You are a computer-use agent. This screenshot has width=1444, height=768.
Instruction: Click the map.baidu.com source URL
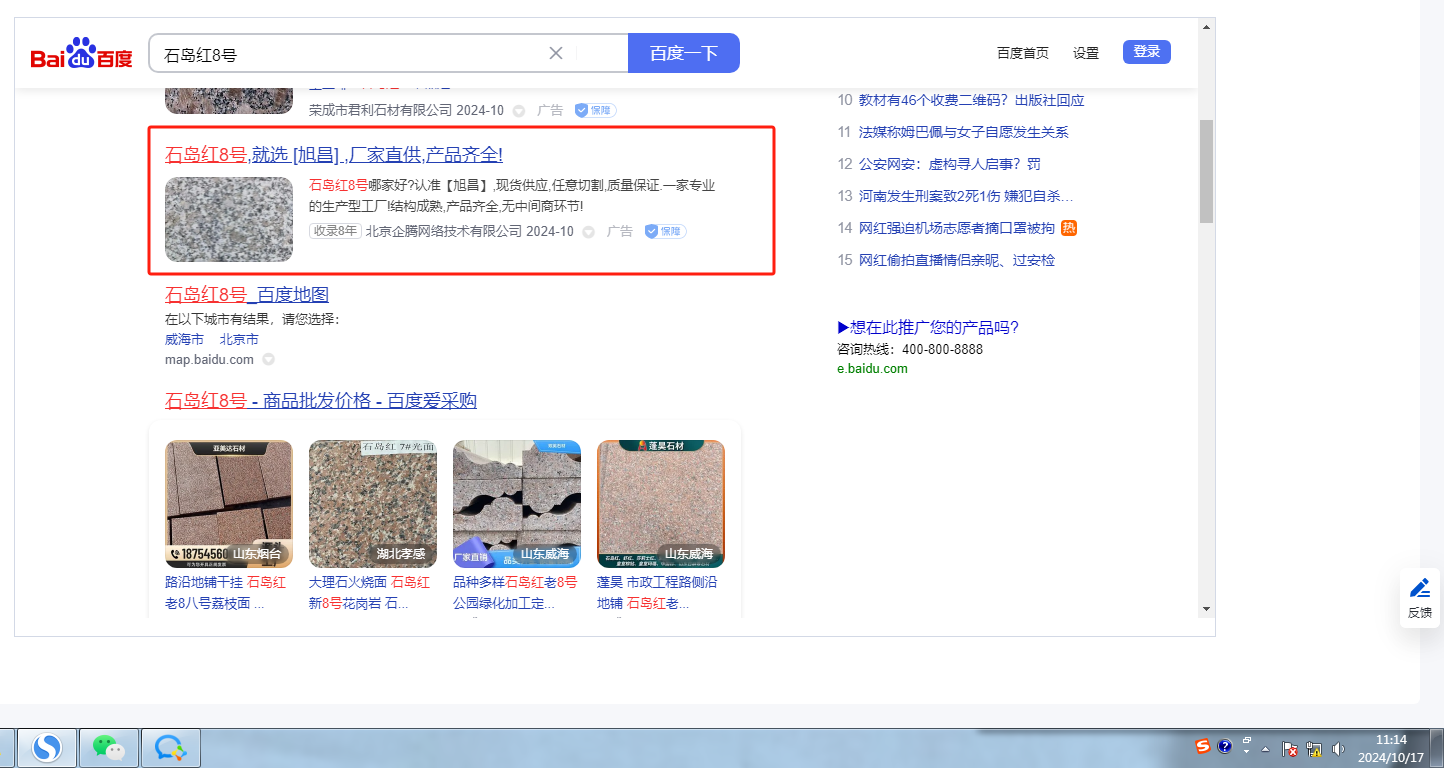pos(211,359)
